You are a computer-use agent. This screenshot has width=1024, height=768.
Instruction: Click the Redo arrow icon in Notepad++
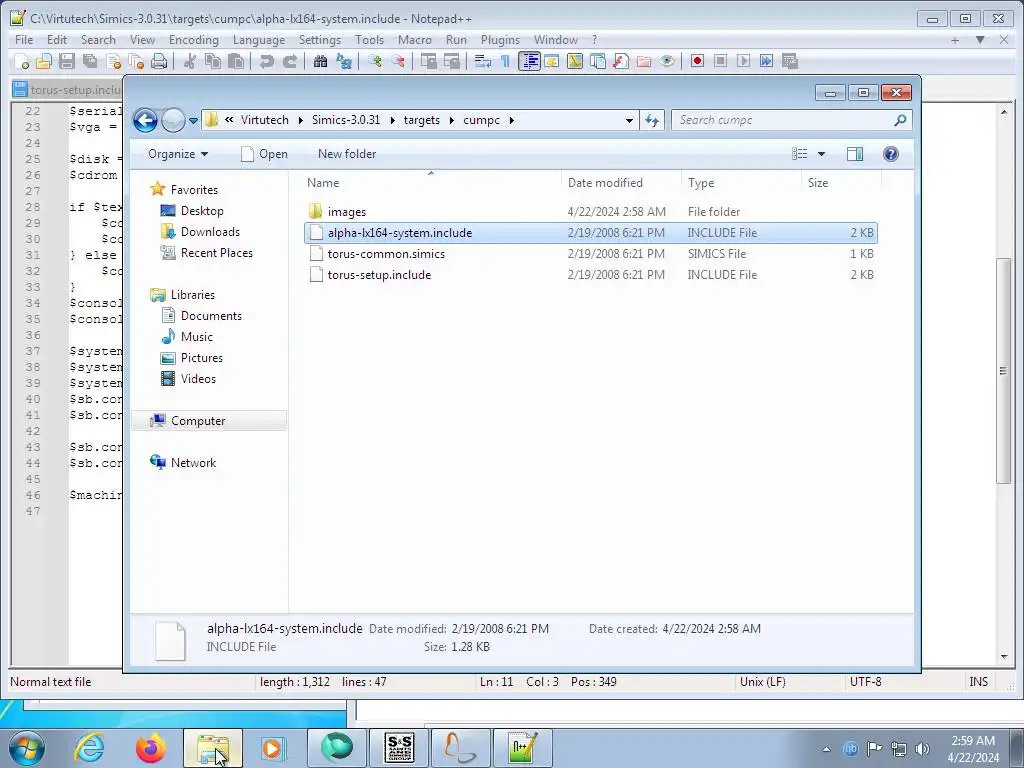tap(290, 61)
